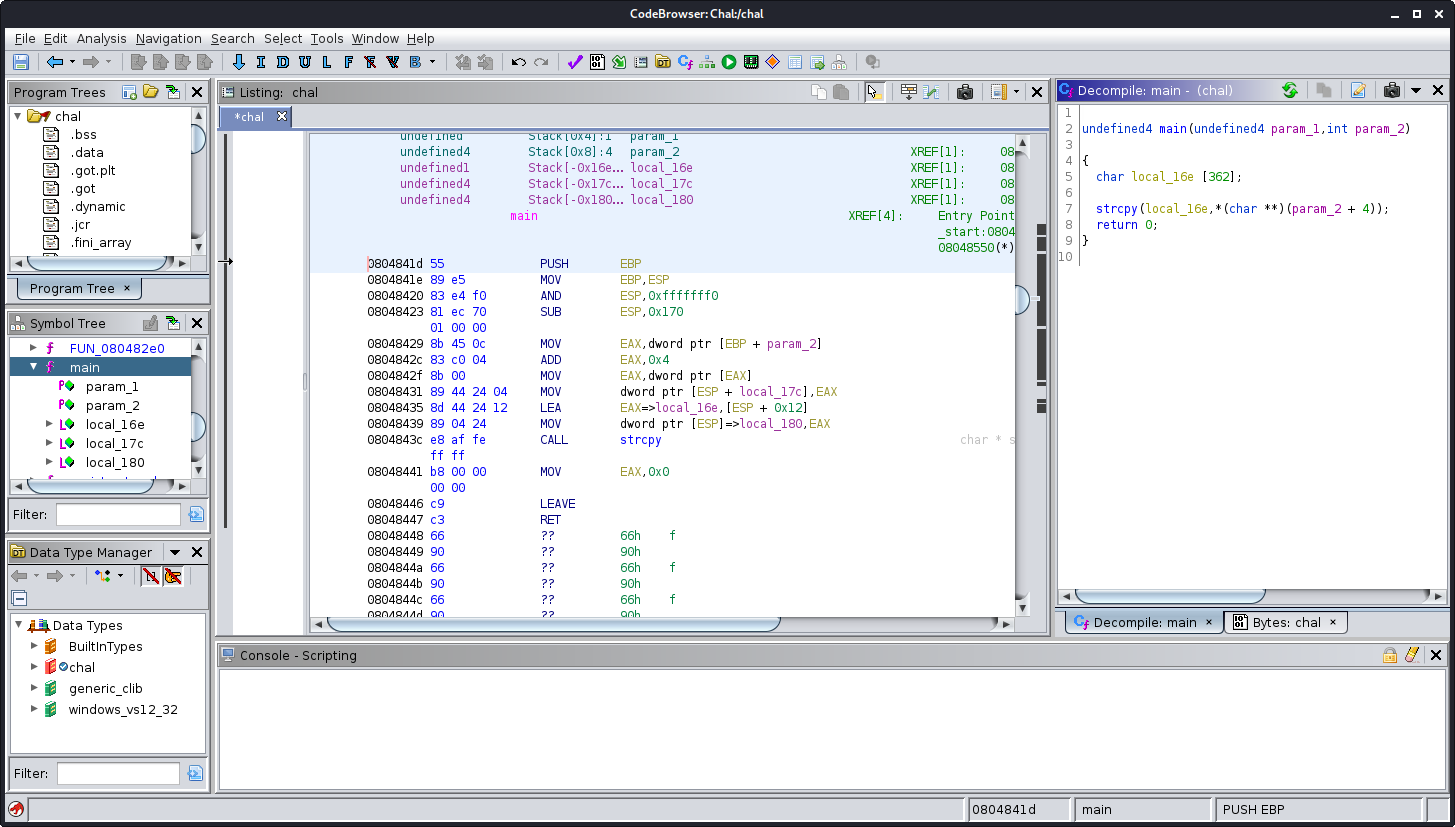This screenshot has height=827, width=1455.
Task: Click the Listing horizontal scrollbar
Action: 553,624
